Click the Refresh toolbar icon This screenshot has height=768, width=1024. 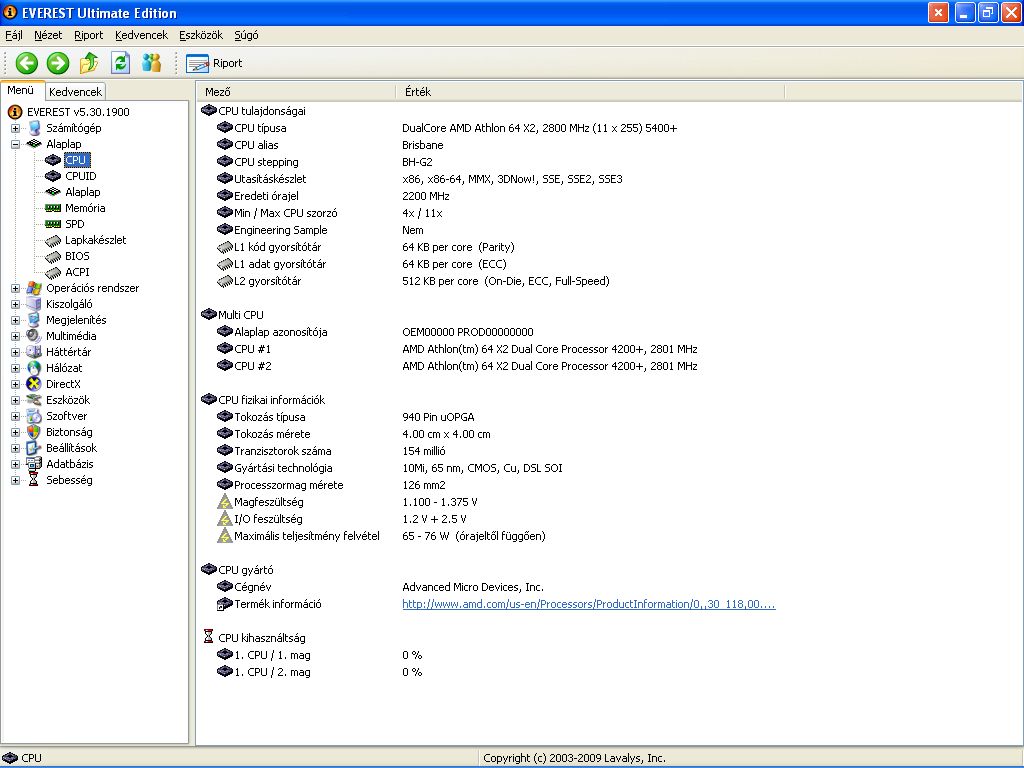pos(121,63)
